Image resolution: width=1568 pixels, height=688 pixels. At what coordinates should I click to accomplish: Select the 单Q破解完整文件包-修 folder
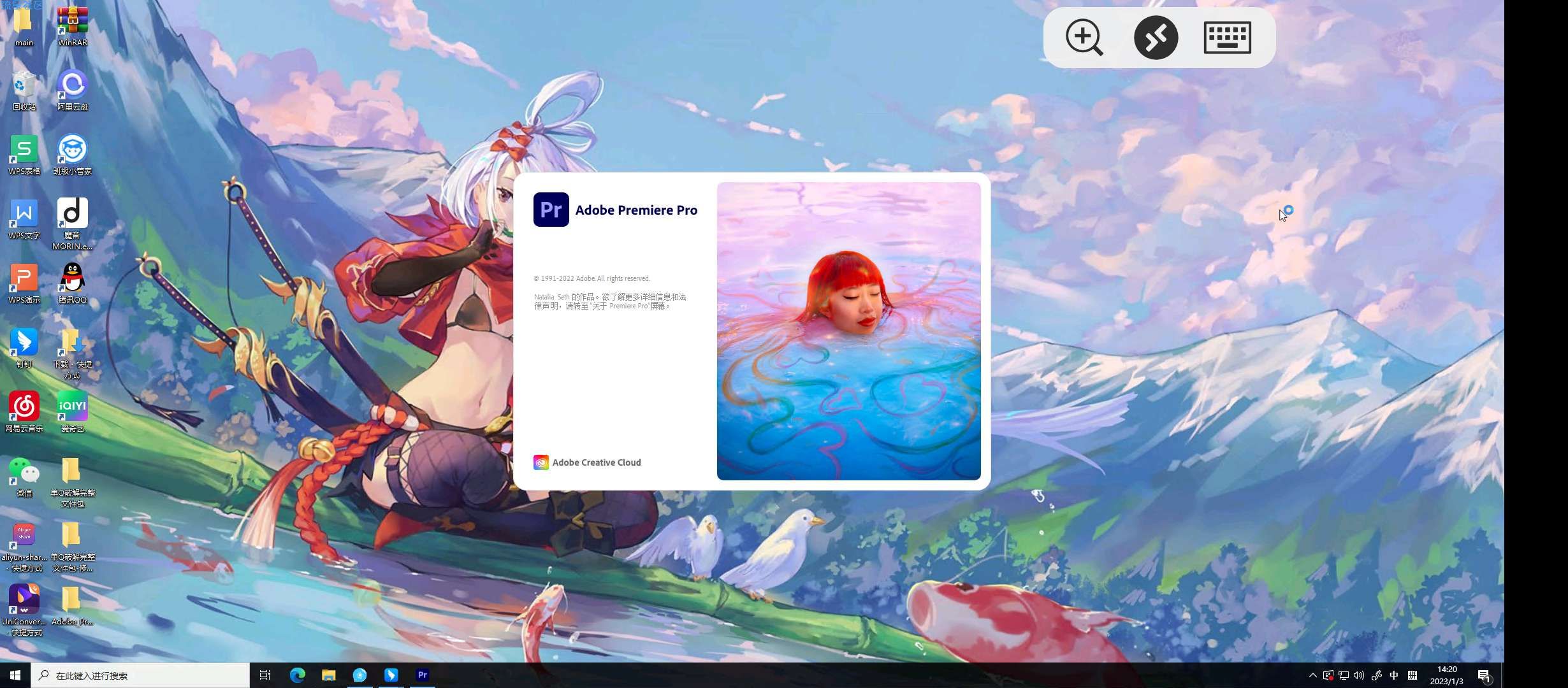pos(72,546)
